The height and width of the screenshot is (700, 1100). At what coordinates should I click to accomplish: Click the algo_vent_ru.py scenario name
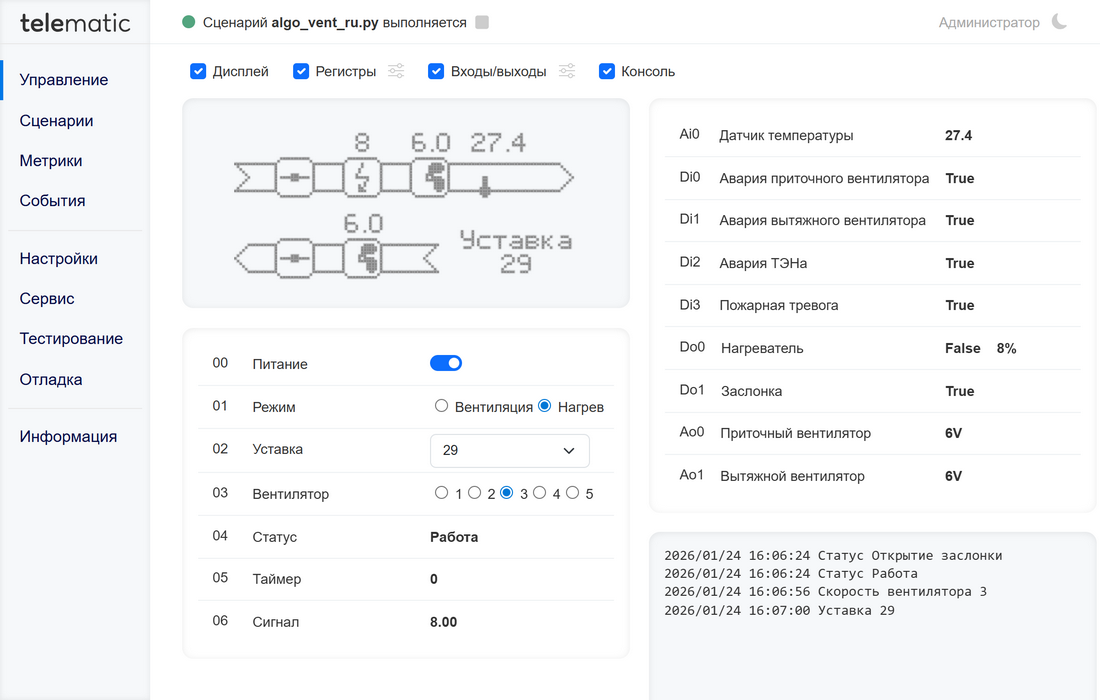click(324, 22)
